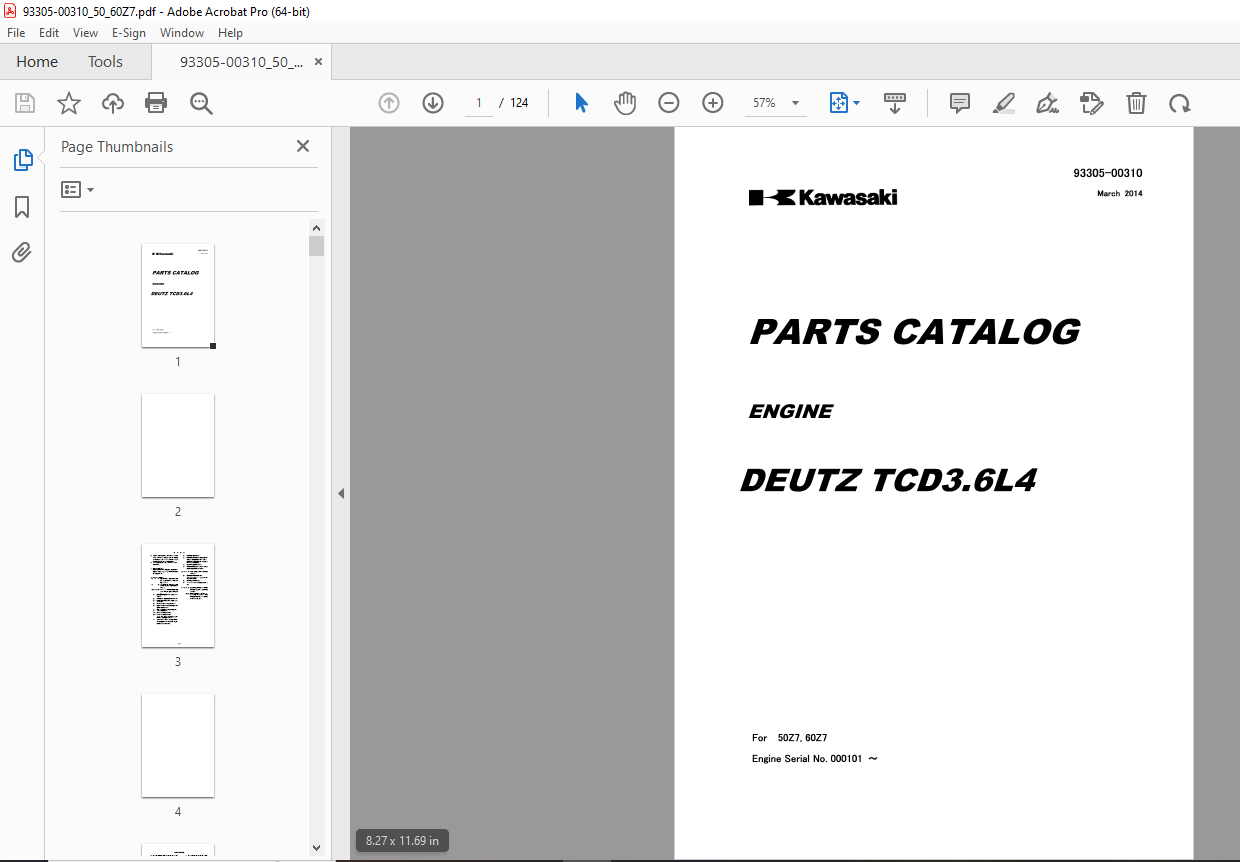Select the 93305-00310_50_ document tab
The image size is (1240, 862).
(x=241, y=61)
